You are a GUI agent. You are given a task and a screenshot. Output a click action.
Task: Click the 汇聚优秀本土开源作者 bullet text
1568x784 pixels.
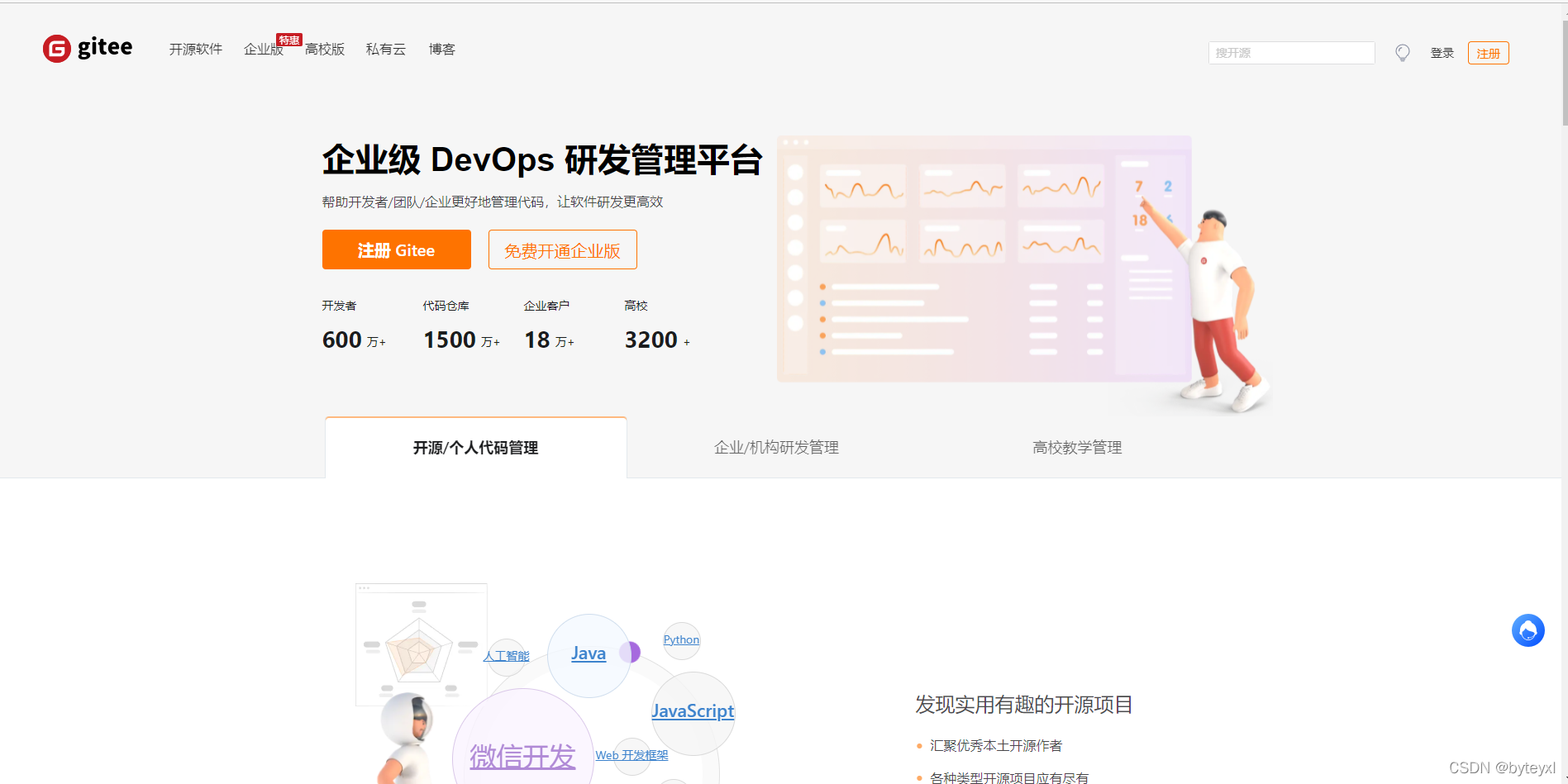[996, 746]
